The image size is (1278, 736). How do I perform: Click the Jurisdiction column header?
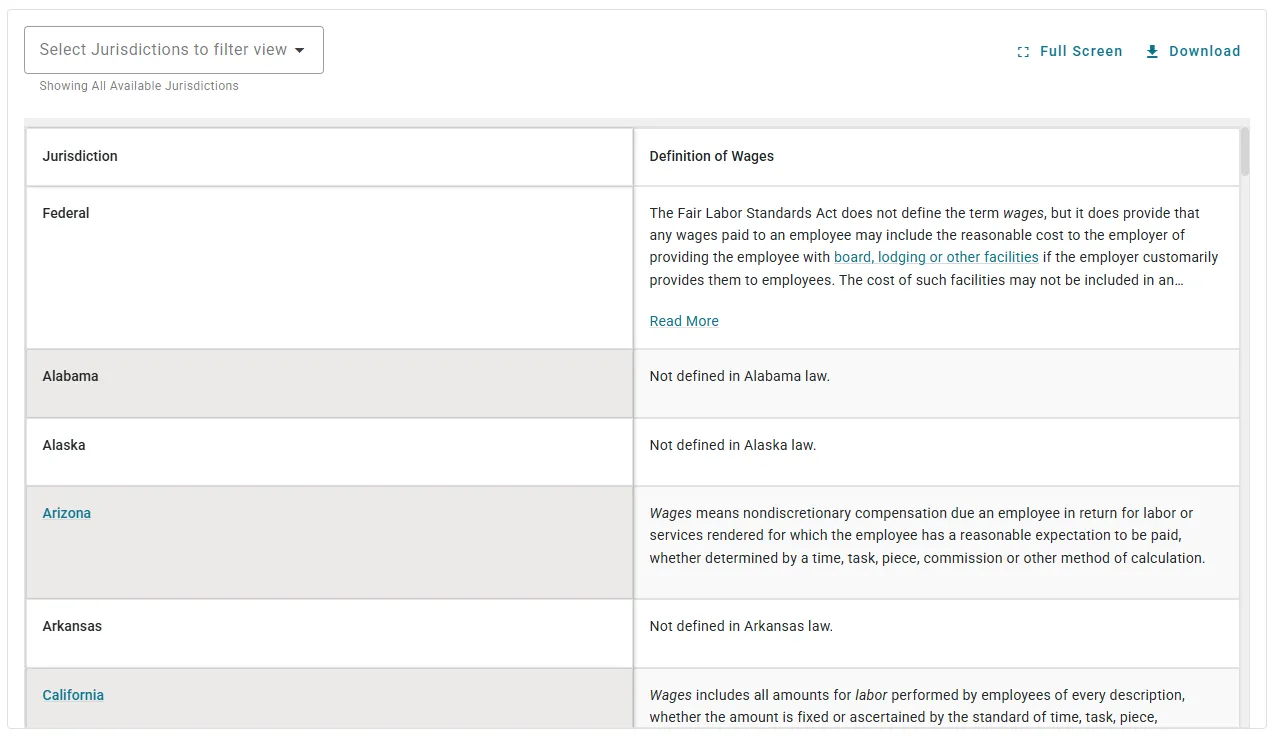point(80,156)
